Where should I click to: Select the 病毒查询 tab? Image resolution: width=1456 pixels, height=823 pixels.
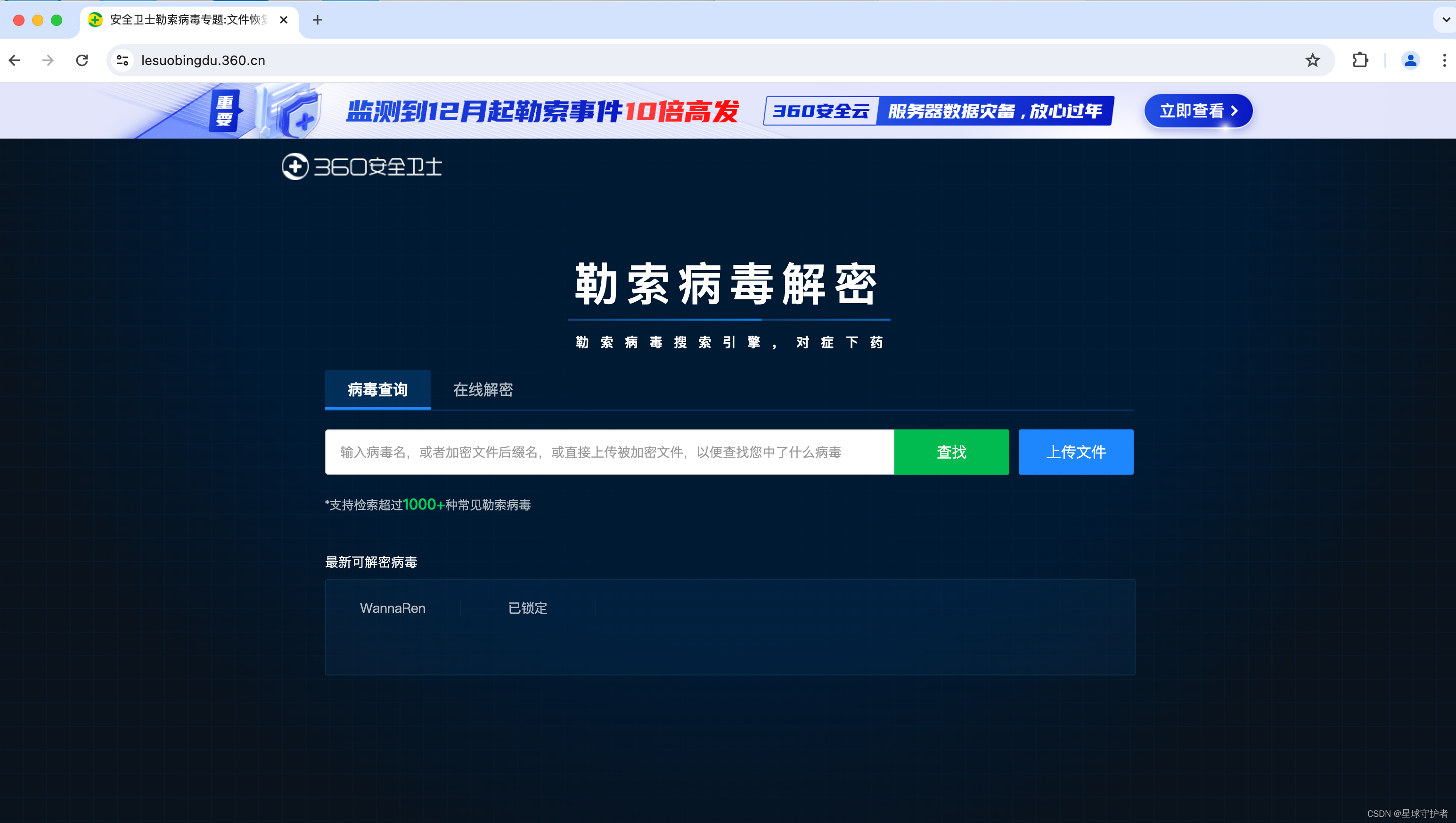[x=377, y=390]
